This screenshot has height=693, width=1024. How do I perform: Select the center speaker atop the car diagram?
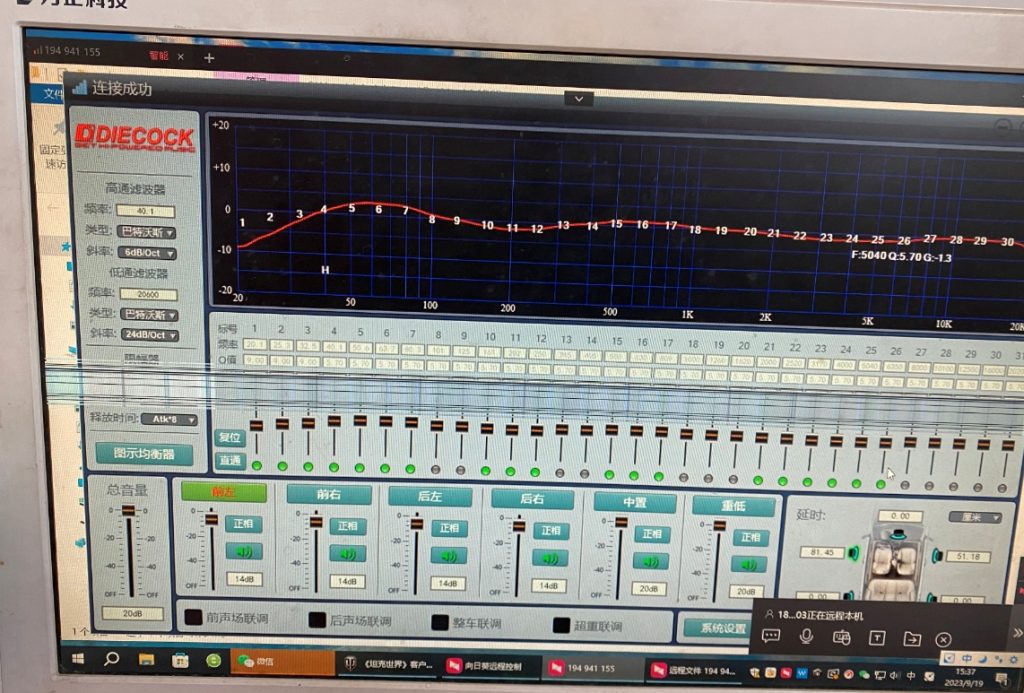coord(899,534)
